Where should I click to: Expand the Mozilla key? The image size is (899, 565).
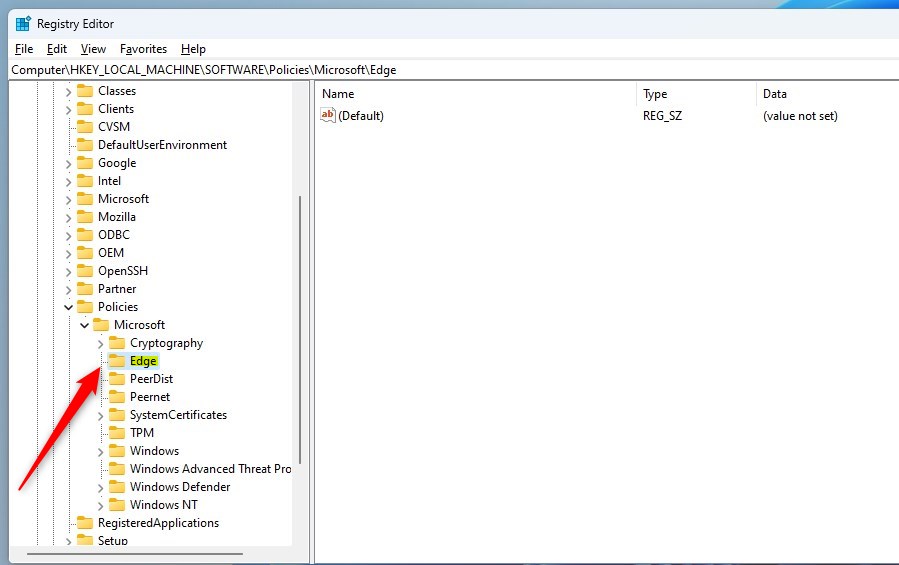68,218
